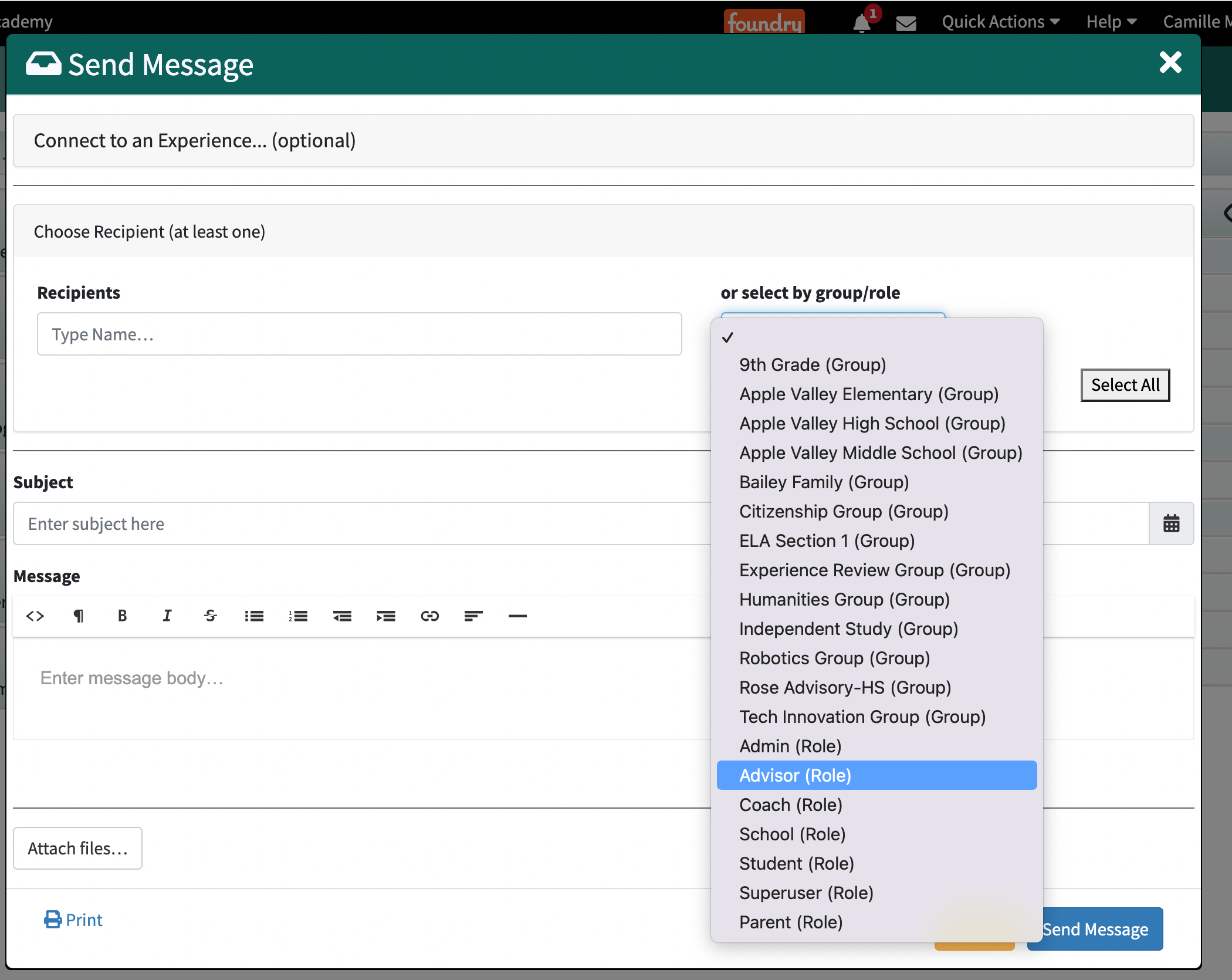1232x980 pixels.
Task: Switch to HTML code view
Action: tap(35, 616)
